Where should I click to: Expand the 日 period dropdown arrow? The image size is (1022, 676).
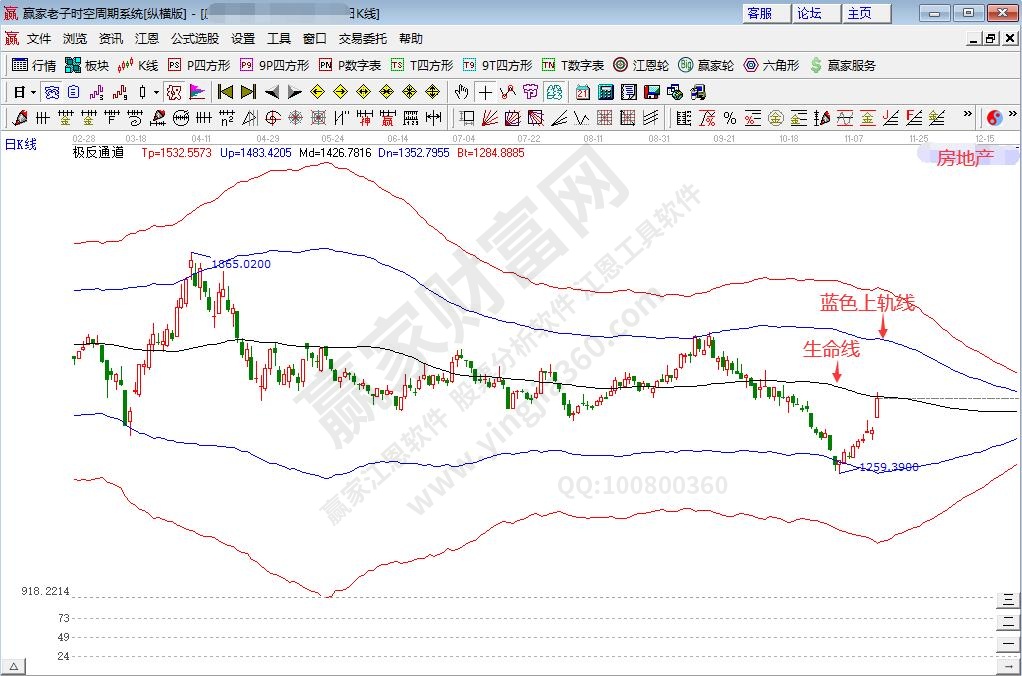[x=33, y=92]
